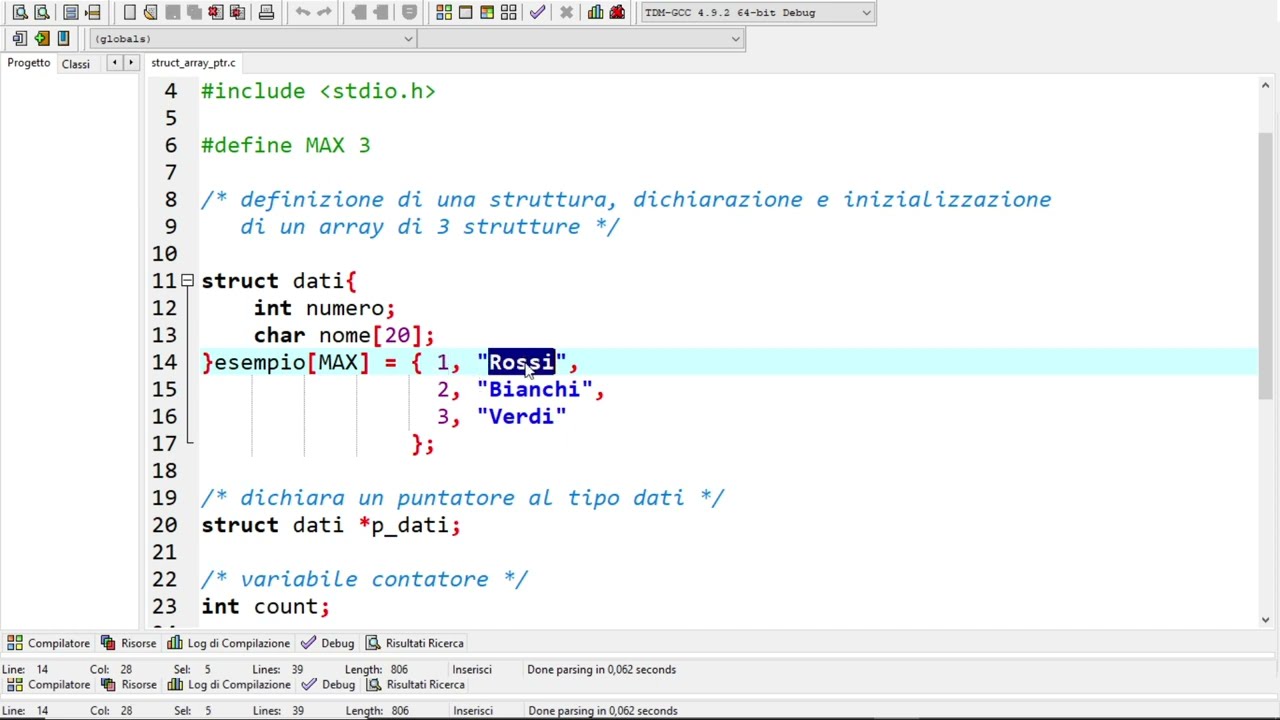The width and height of the screenshot is (1280, 720).
Task: Click the Undo arrow icon
Action: click(x=303, y=12)
